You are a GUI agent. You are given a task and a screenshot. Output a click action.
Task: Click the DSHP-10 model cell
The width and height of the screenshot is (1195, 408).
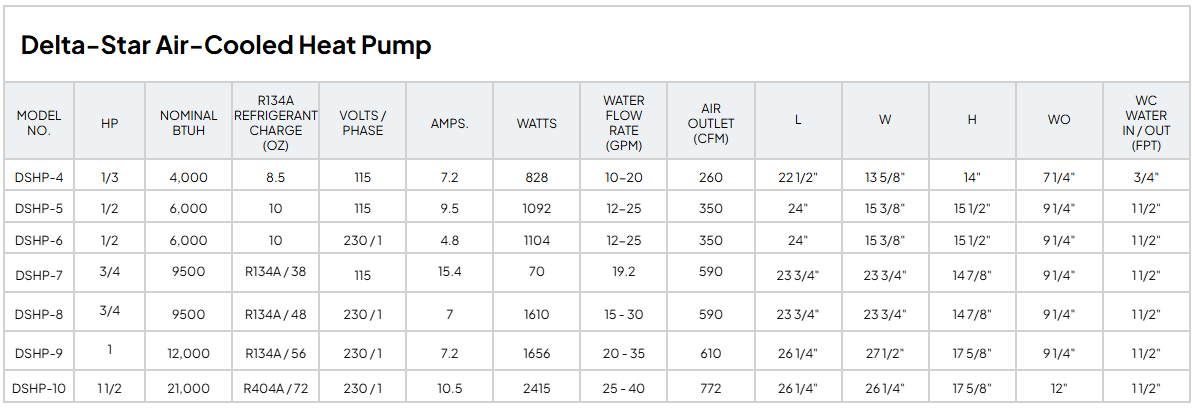point(40,389)
